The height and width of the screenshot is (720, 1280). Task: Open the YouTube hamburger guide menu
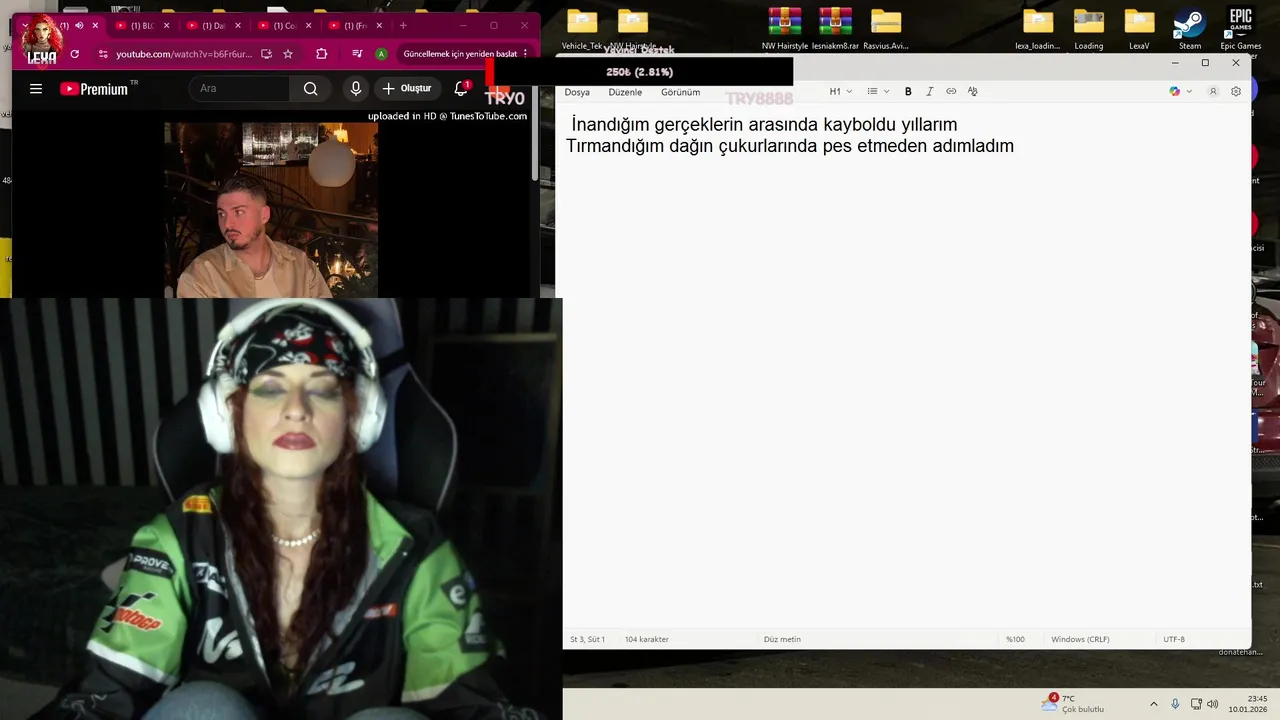(x=36, y=89)
